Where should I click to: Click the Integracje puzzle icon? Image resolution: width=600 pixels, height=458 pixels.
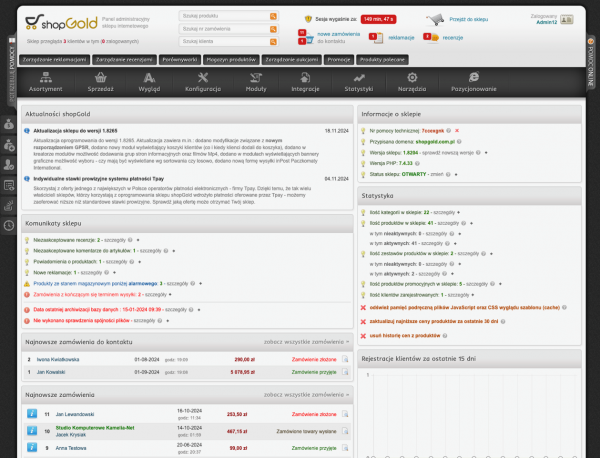304,78
